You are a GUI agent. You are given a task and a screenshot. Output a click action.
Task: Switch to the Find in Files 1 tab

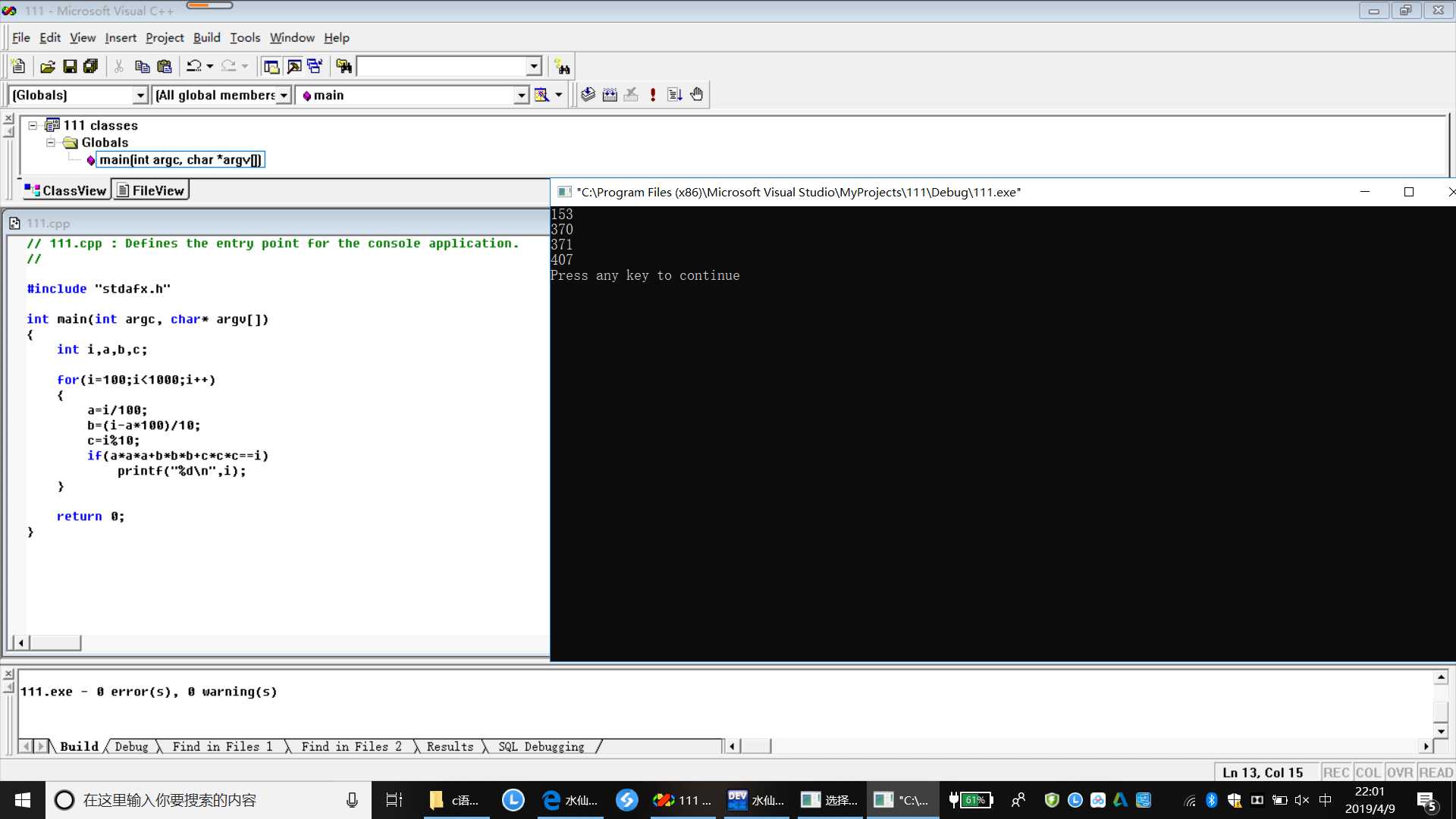tap(222, 747)
